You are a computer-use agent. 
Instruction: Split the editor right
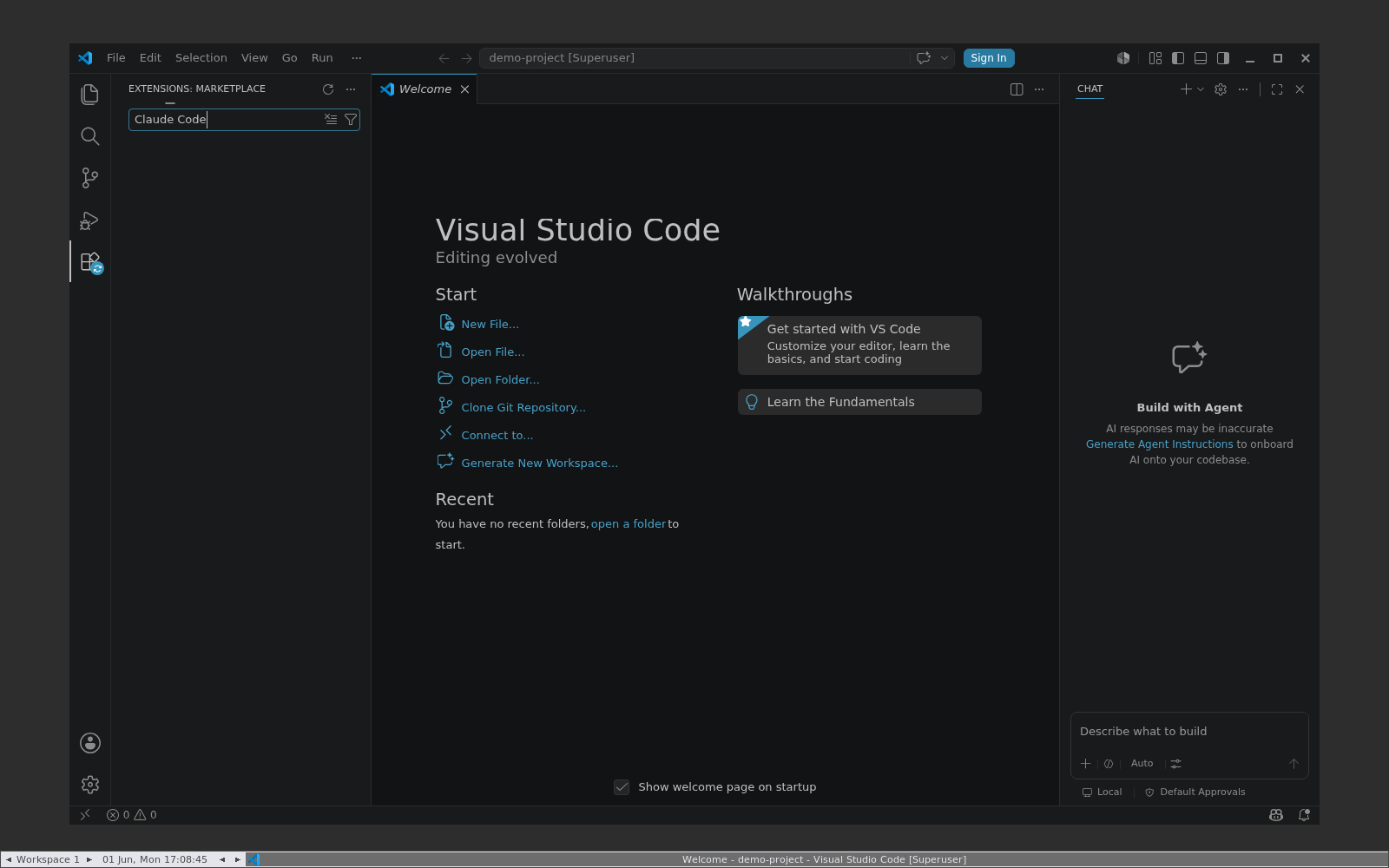[x=1017, y=89]
